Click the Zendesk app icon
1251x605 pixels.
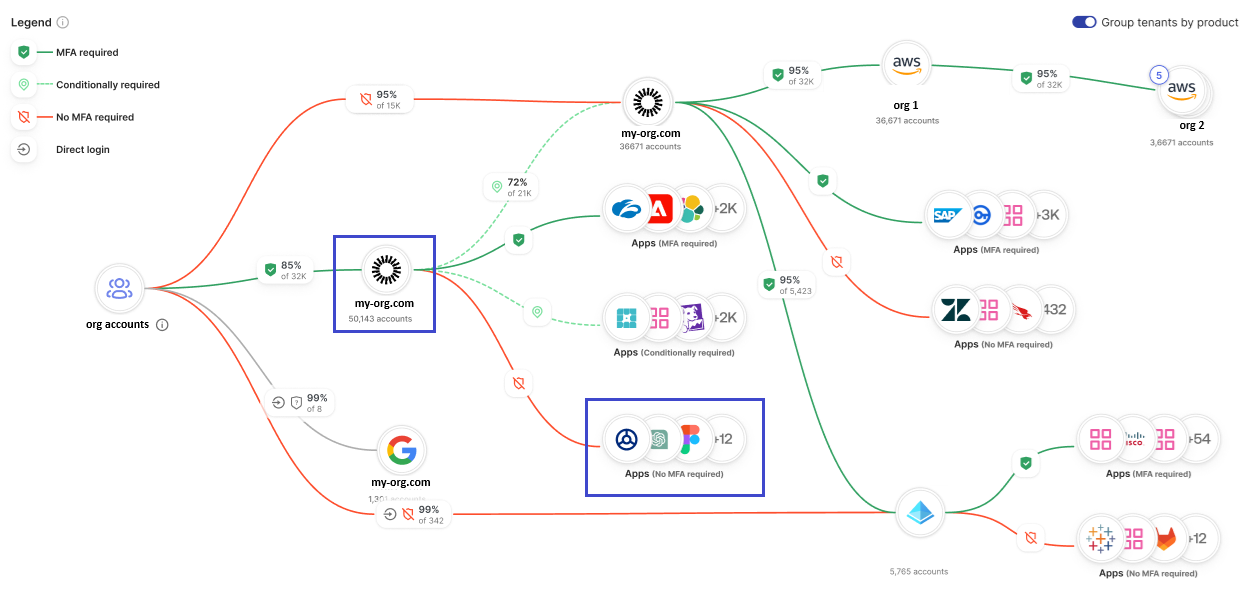pyautogui.click(x=955, y=310)
